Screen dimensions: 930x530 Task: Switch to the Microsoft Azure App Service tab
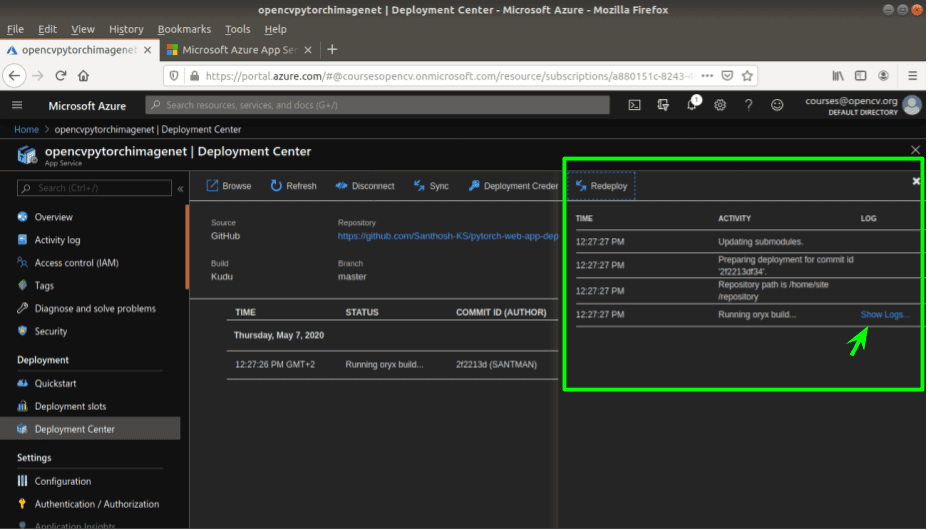click(x=239, y=50)
